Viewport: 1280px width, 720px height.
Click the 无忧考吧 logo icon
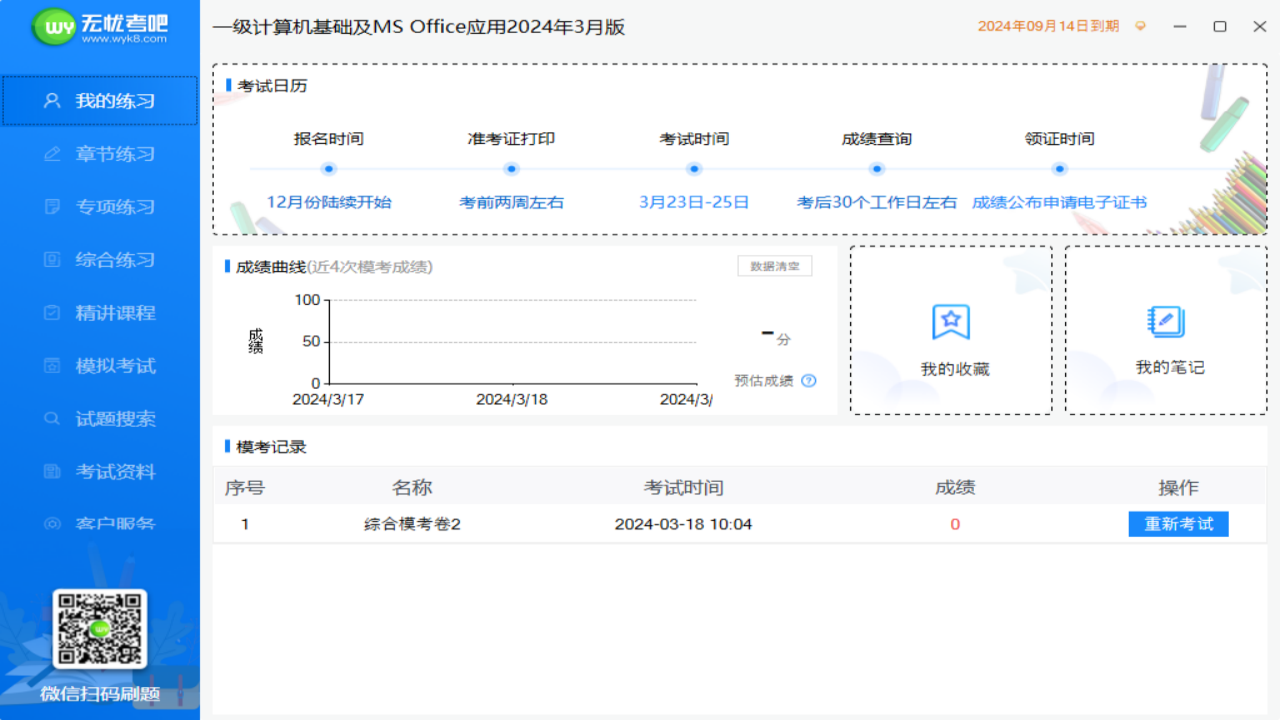tap(53, 27)
